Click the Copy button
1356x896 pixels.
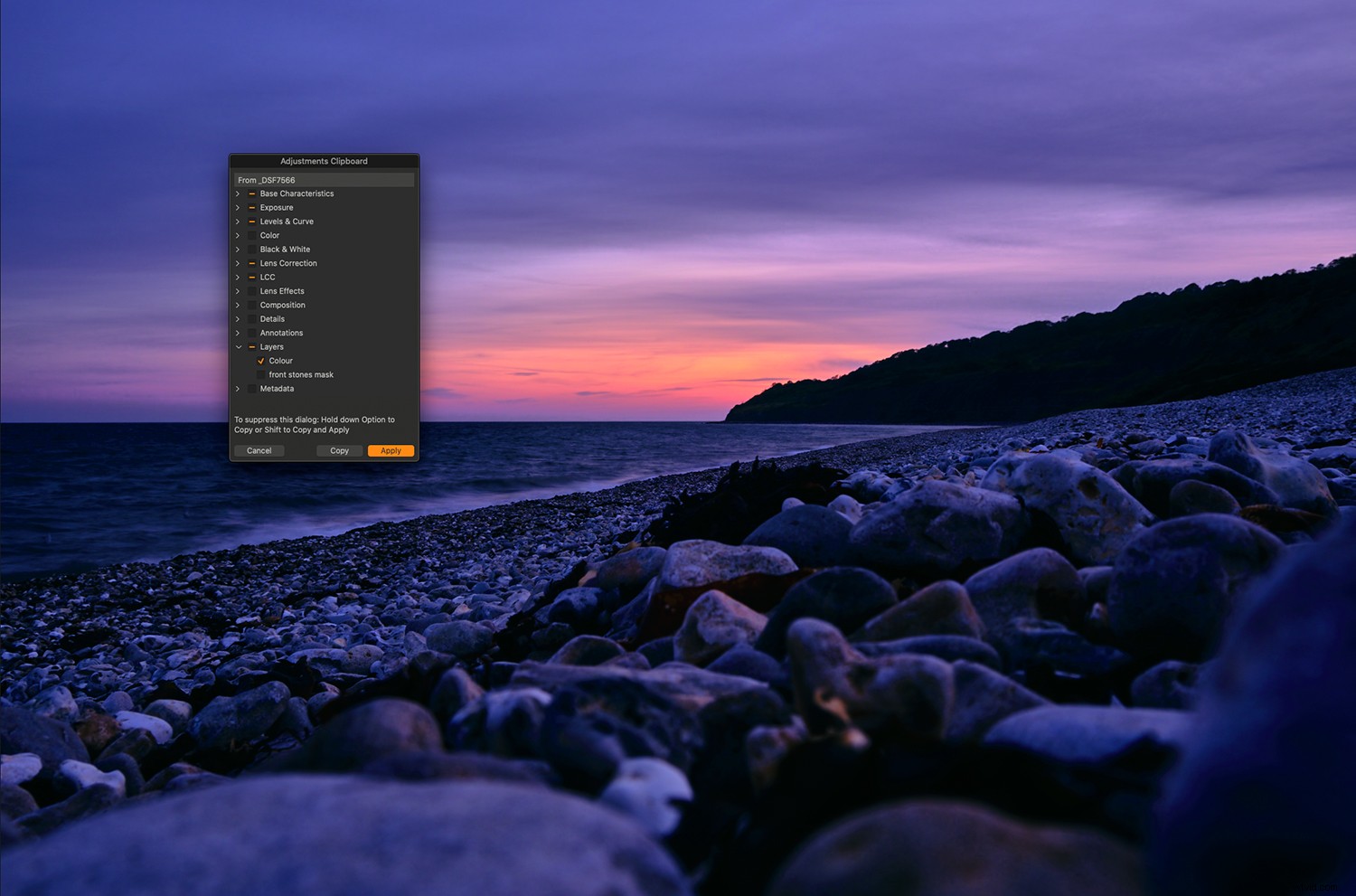point(339,450)
